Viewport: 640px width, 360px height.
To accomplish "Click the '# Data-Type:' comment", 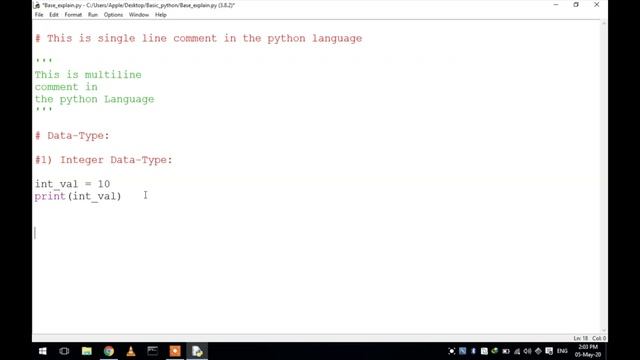I will pyautogui.click(x=72, y=136).
